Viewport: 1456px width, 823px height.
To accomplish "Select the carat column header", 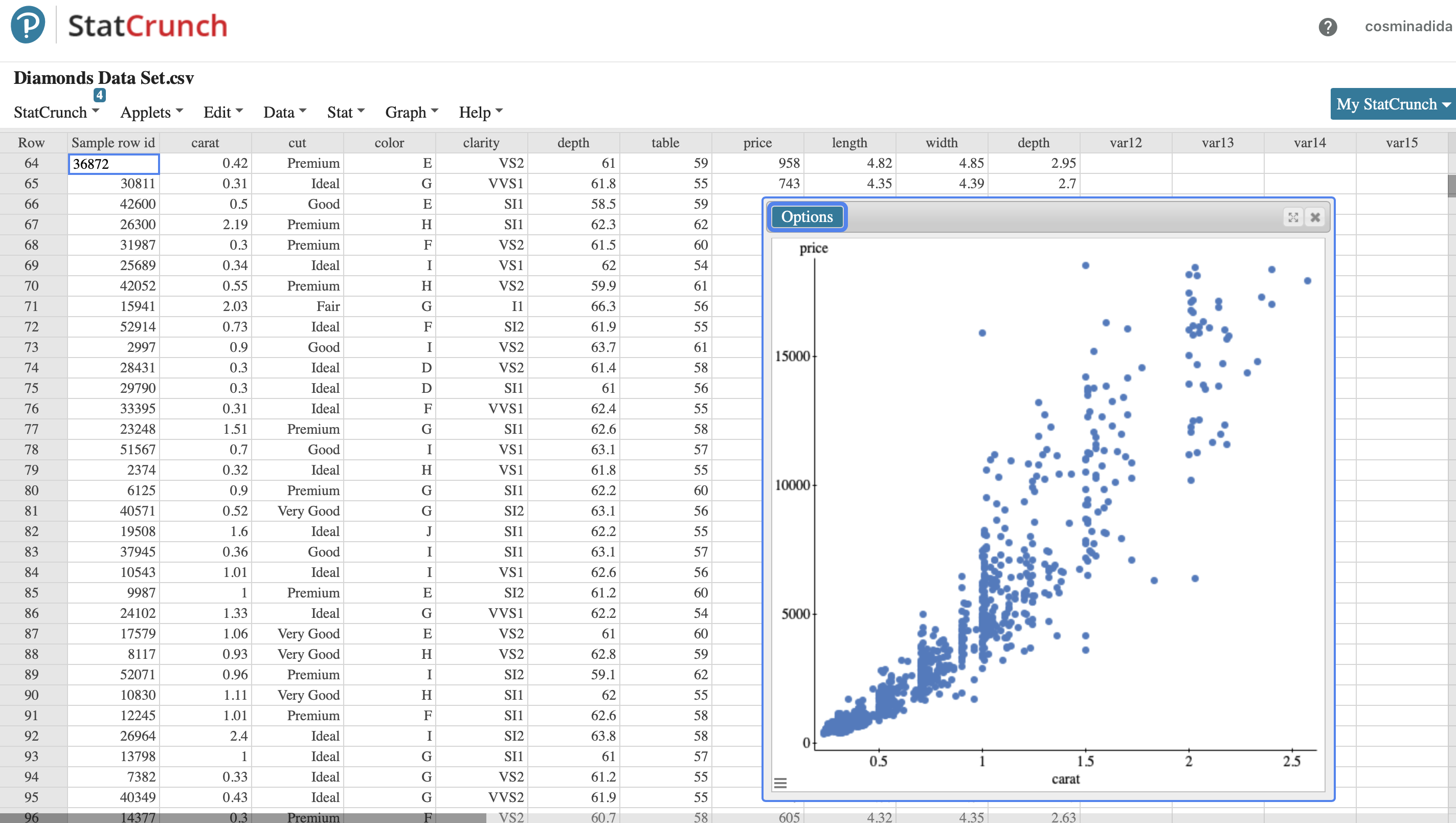I will (205, 142).
